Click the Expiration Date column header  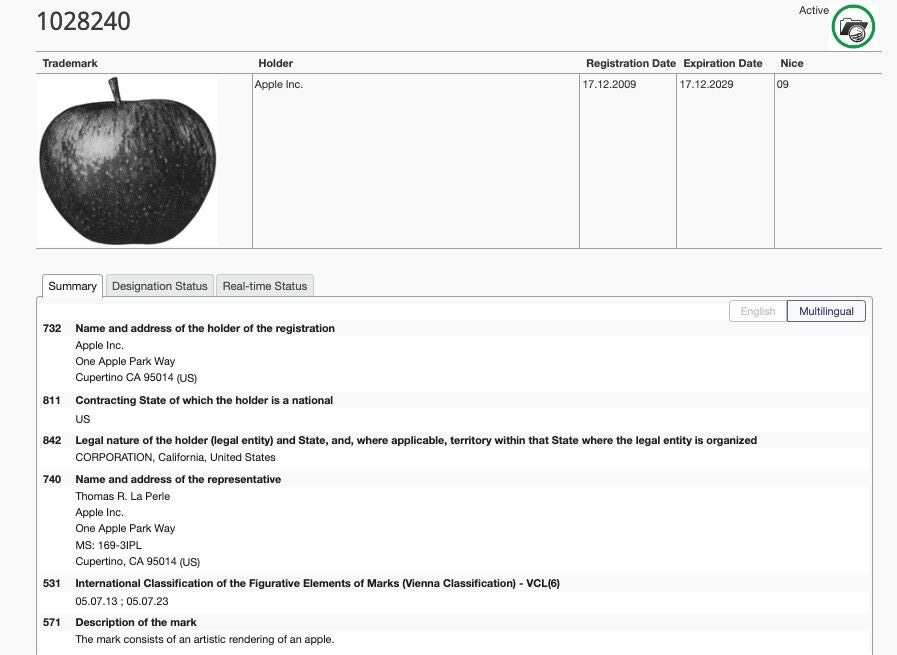point(722,63)
